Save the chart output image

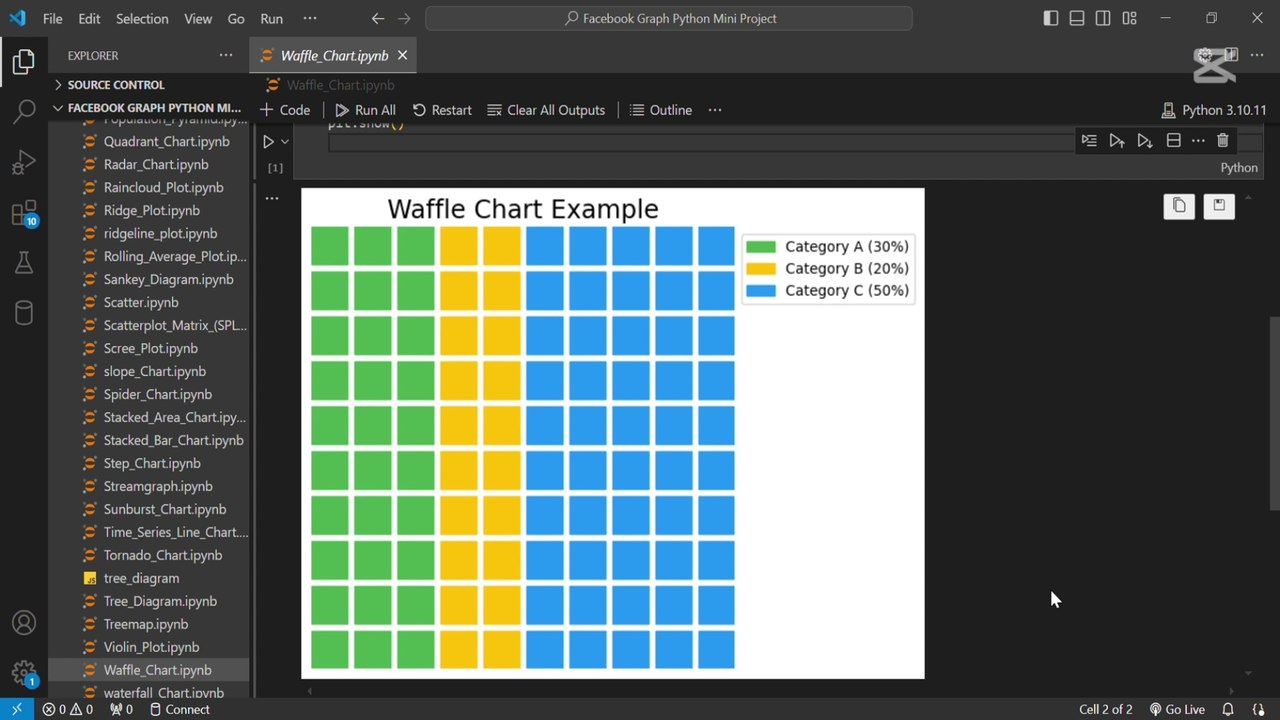click(1219, 206)
